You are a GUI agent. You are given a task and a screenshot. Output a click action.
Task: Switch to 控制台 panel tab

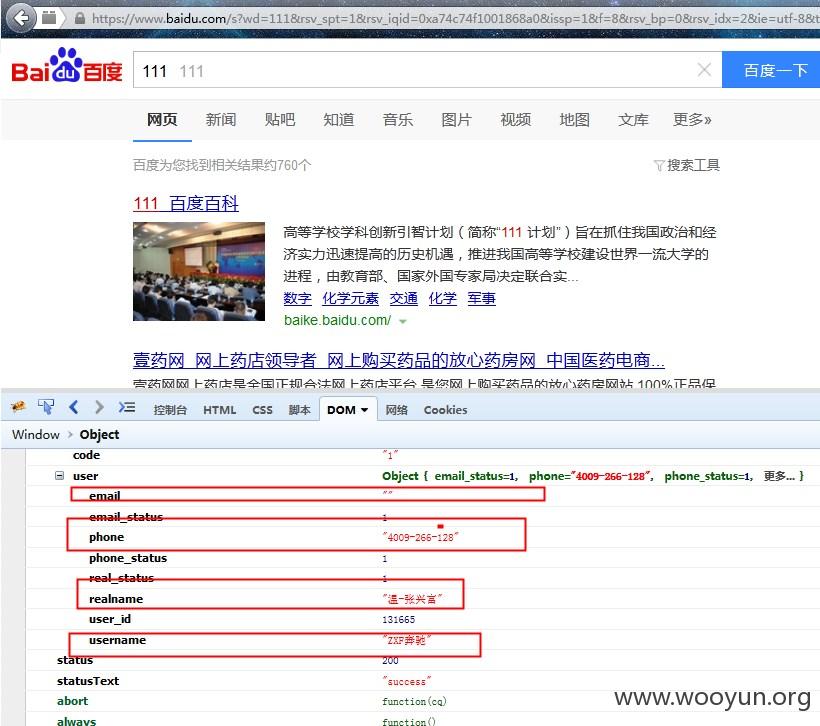click(170, 410)
